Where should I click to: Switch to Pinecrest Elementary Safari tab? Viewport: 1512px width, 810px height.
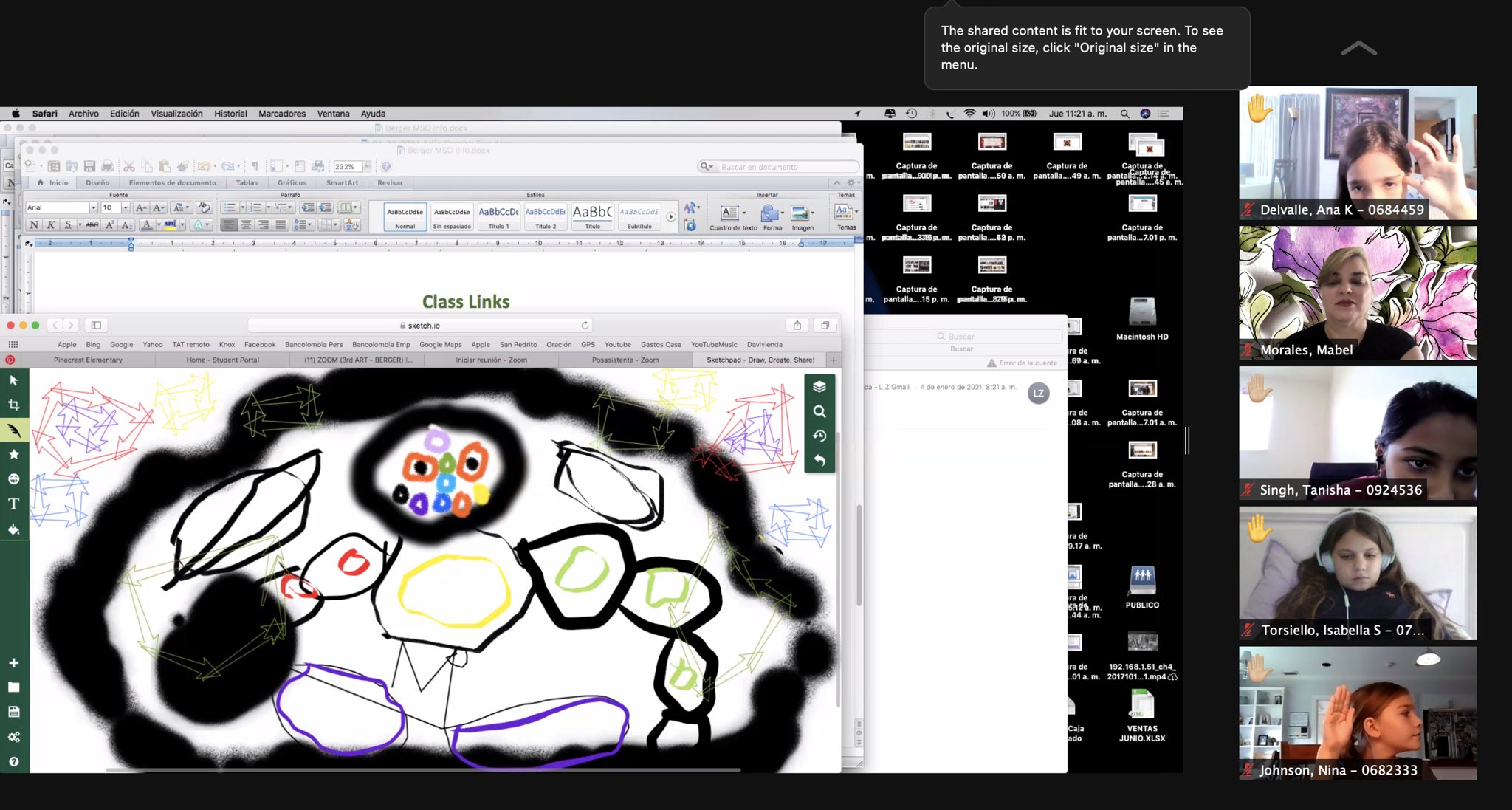(88, 360)
